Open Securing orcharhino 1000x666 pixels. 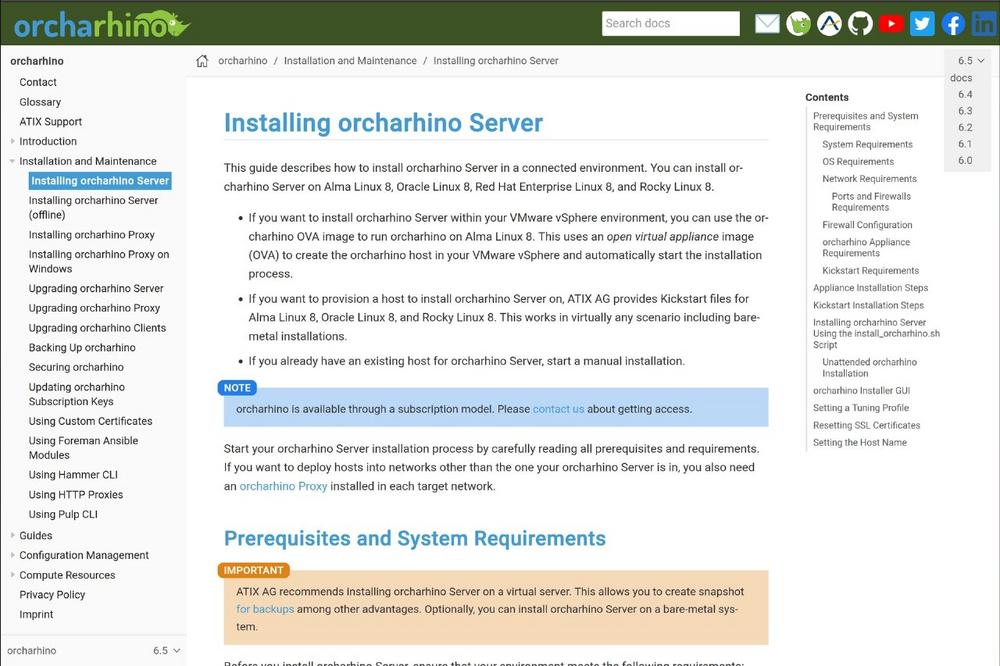point(76,367)
